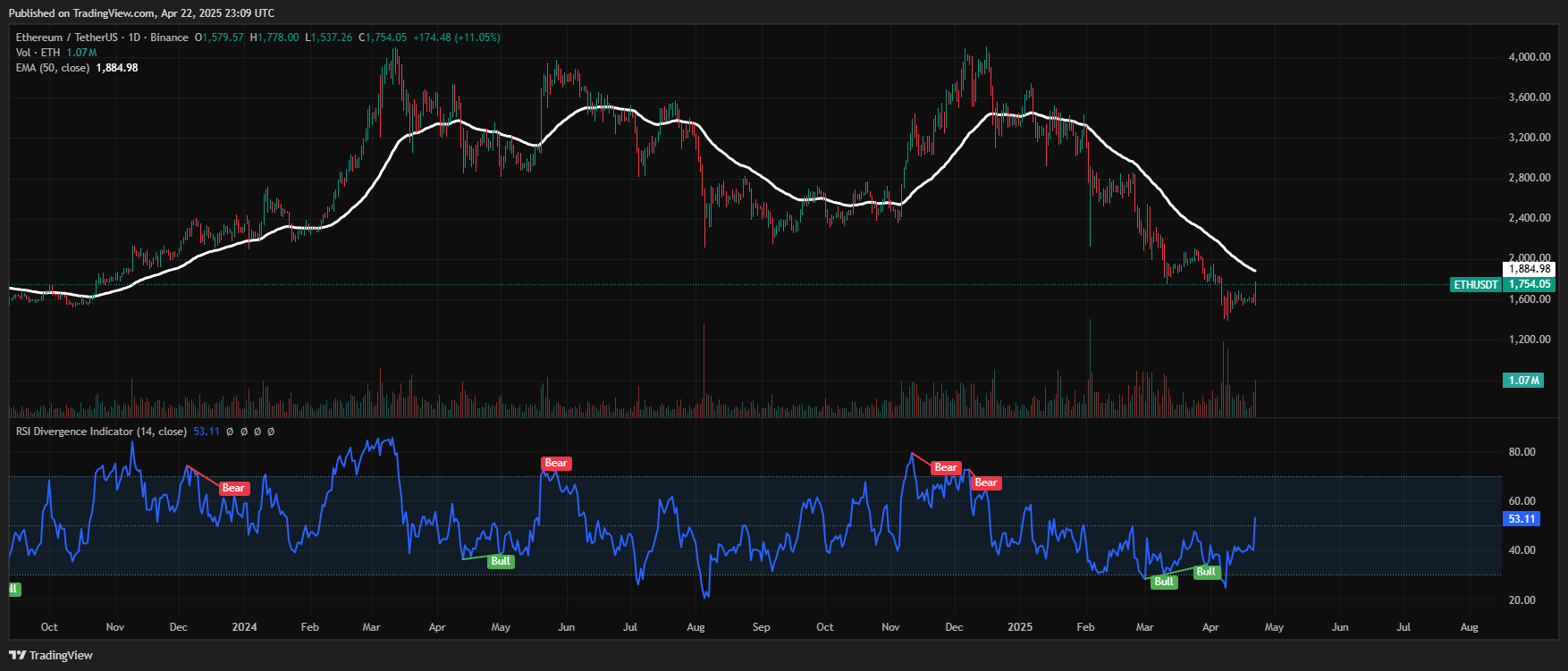Select the 'RSI Divergence Indicator (14, close)' legend title
Image resolution: width=1568 pixels, height=671 pixels.
click(x=101, y=432)
